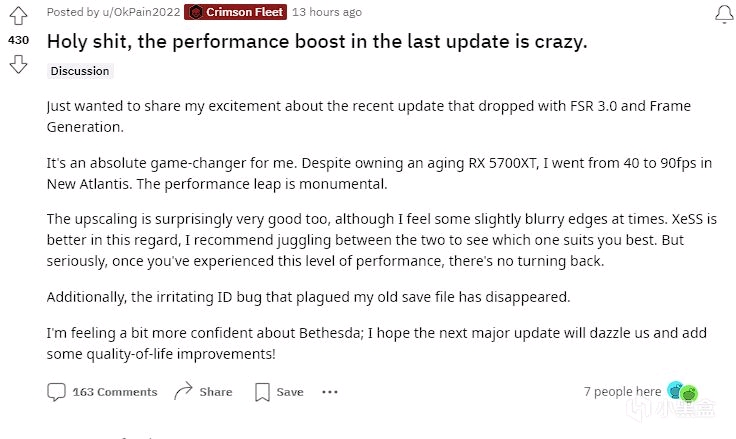This screenshot has height=439, width=736.
Task: Click the Crimson Fleet flair label
Action: 245,12
